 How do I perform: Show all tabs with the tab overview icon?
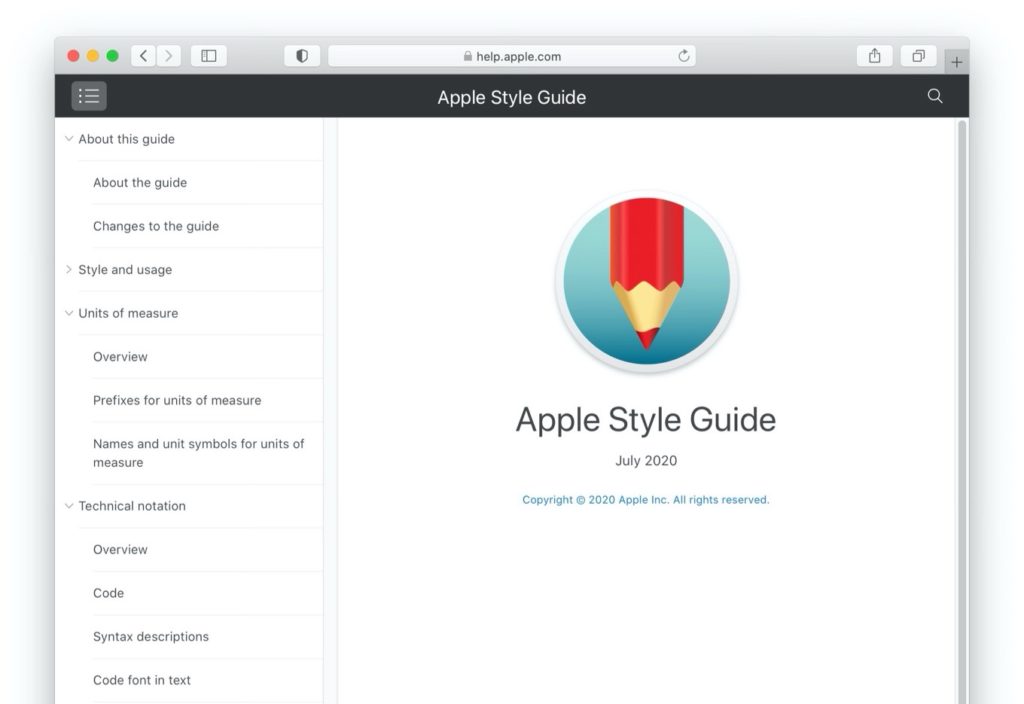point(918,55)
